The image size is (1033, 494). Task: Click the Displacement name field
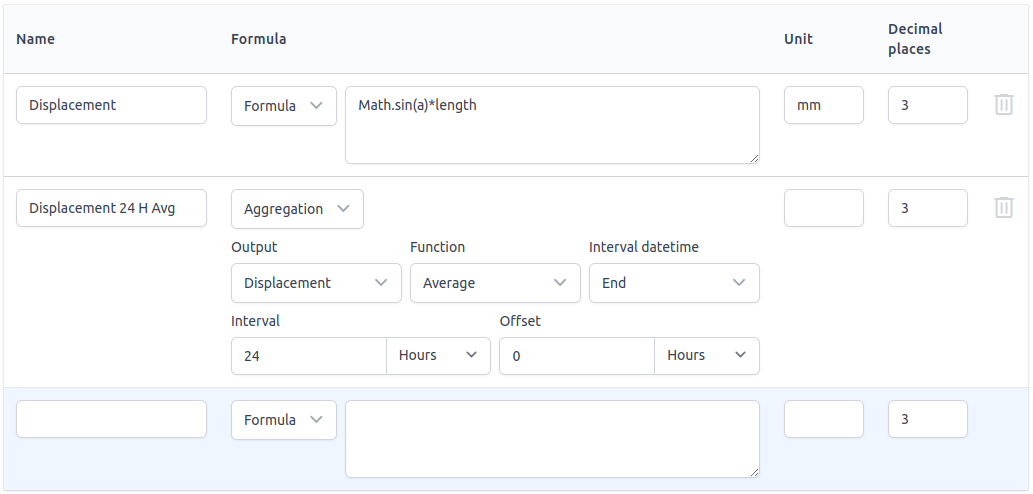click(111, 105)
